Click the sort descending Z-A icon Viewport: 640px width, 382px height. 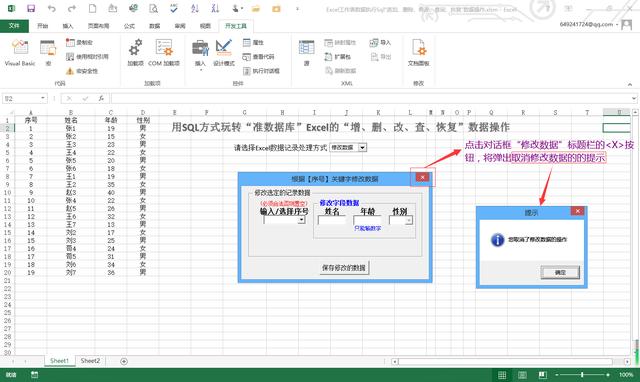215,9
